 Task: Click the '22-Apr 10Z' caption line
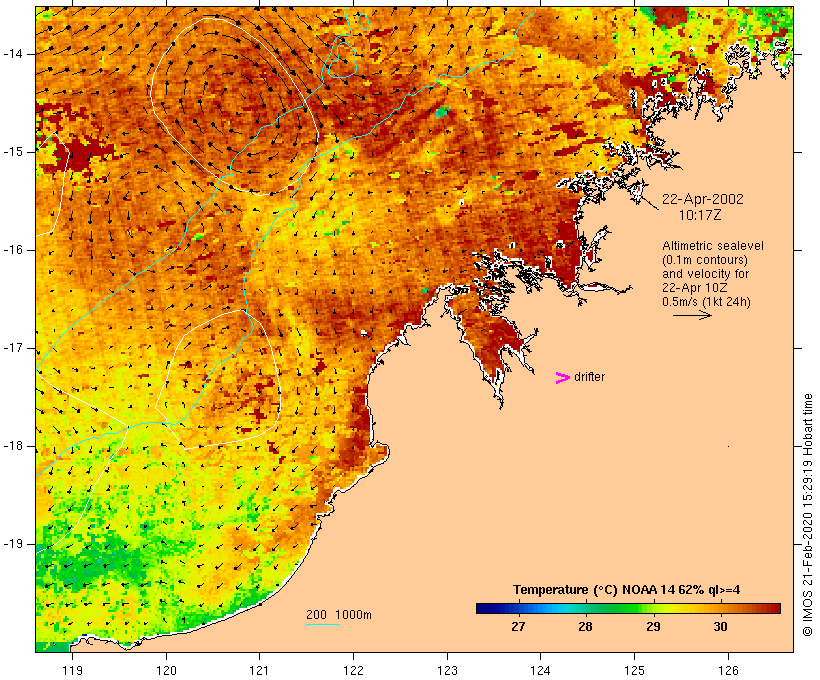pyautogui.click(x=694, y=288)
